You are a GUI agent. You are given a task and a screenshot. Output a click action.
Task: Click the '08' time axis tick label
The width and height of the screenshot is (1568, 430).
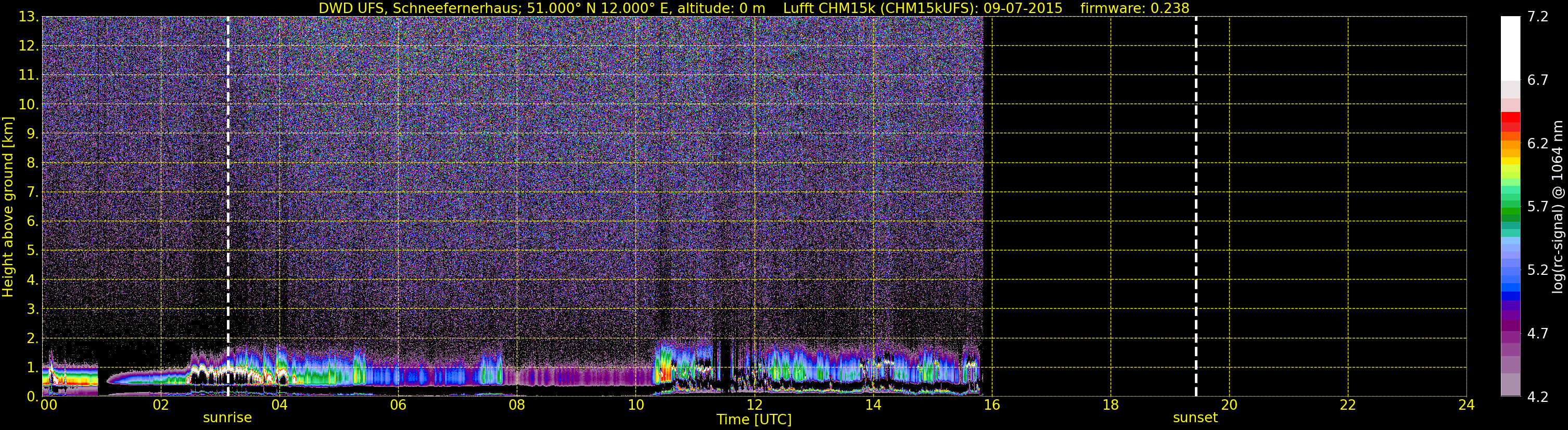click(517, 405)
